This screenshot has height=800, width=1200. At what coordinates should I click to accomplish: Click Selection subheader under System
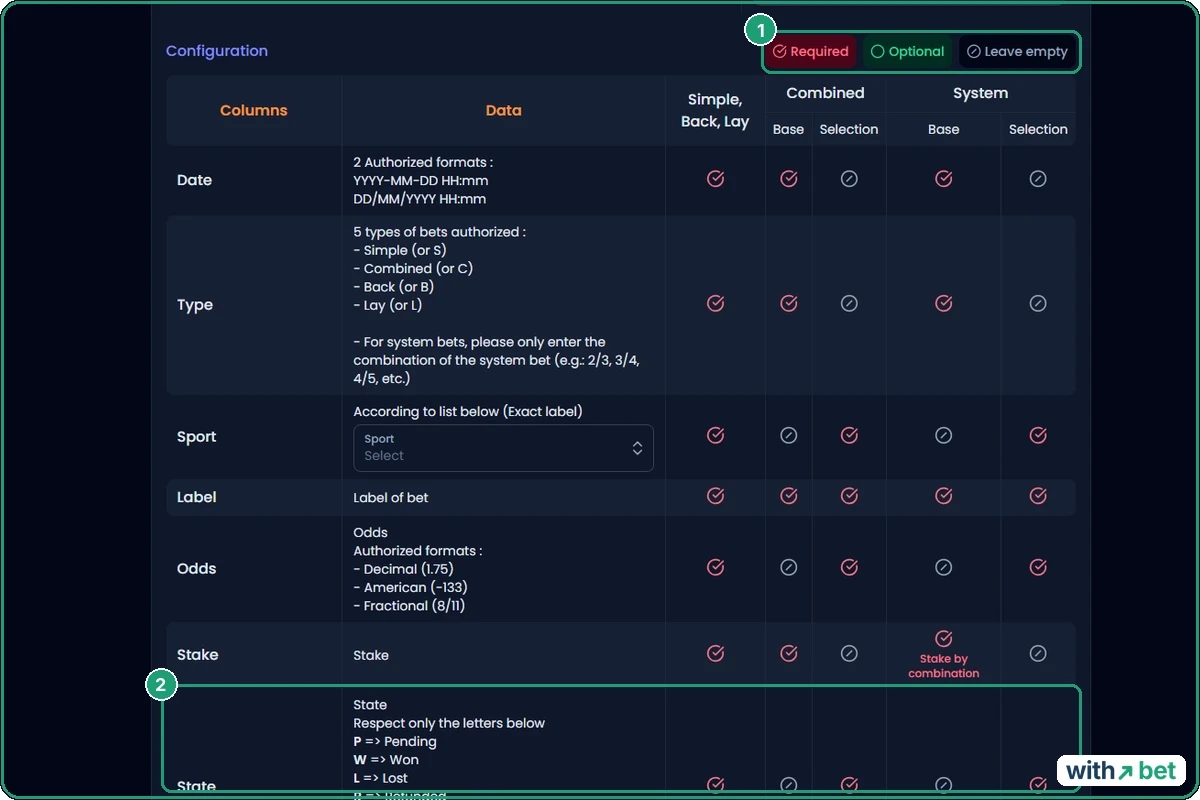[x=1038, y=129]
